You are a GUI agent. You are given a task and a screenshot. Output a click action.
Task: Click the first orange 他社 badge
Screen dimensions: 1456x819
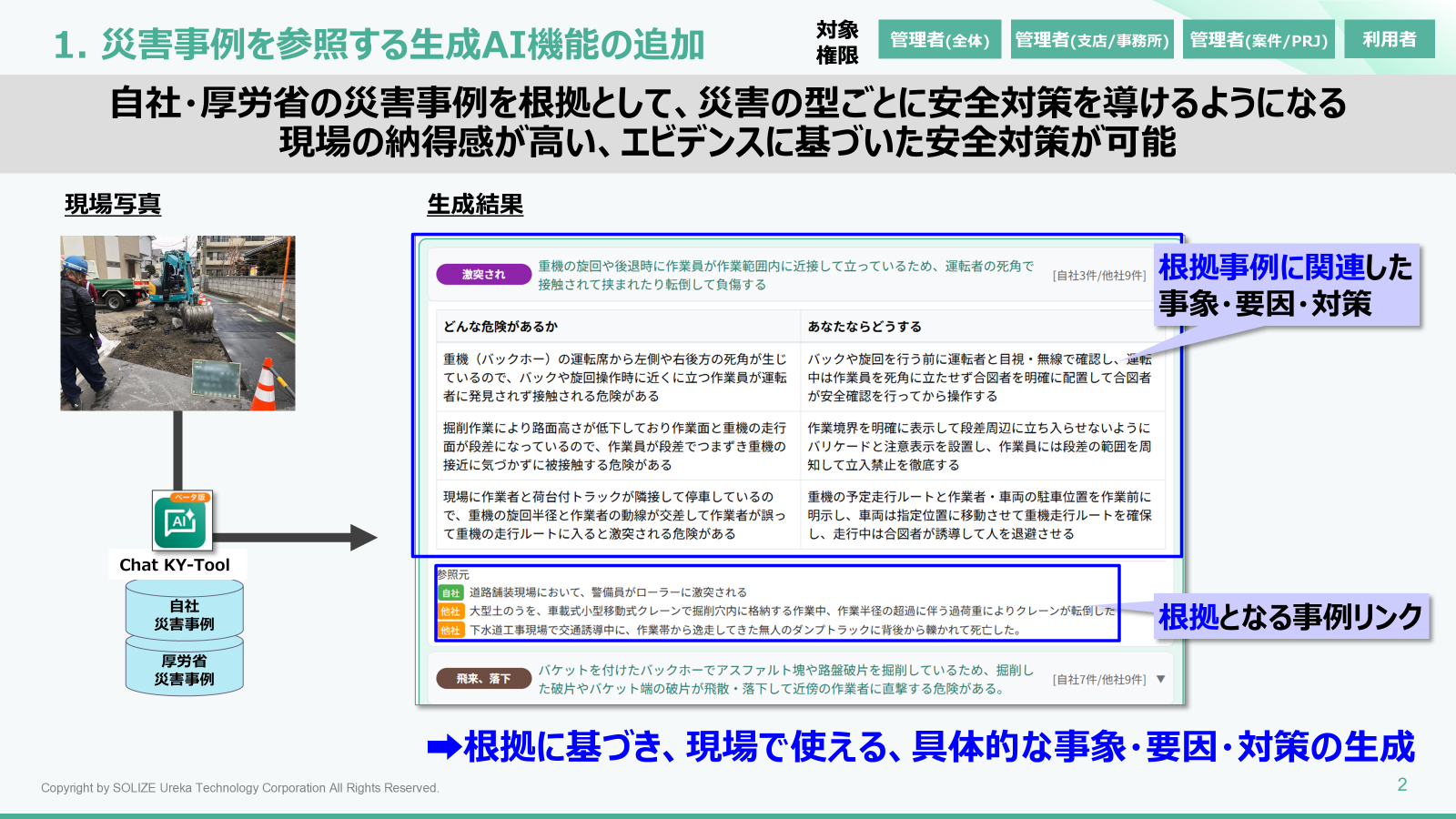451,612
